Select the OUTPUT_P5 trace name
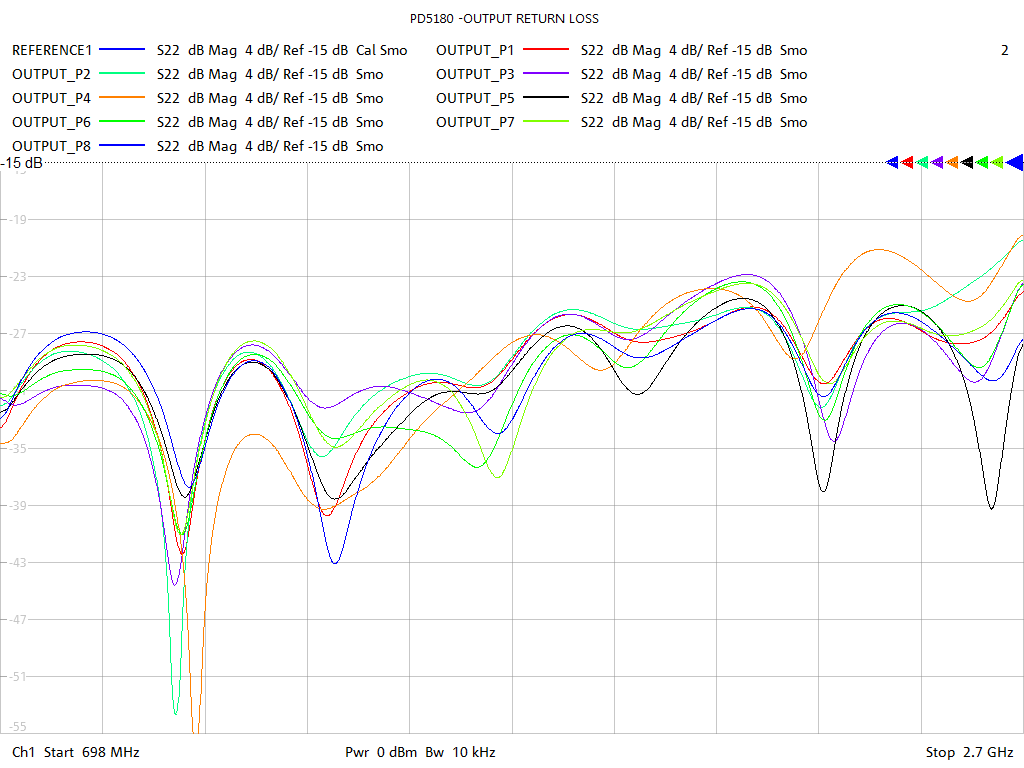This screenshot has height=768, width=1024. click(475, 99)
